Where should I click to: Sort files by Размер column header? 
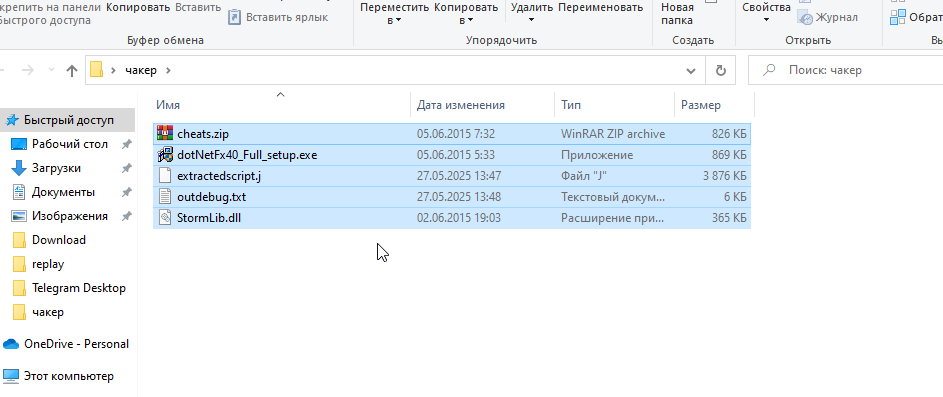(x=701, y=105)
